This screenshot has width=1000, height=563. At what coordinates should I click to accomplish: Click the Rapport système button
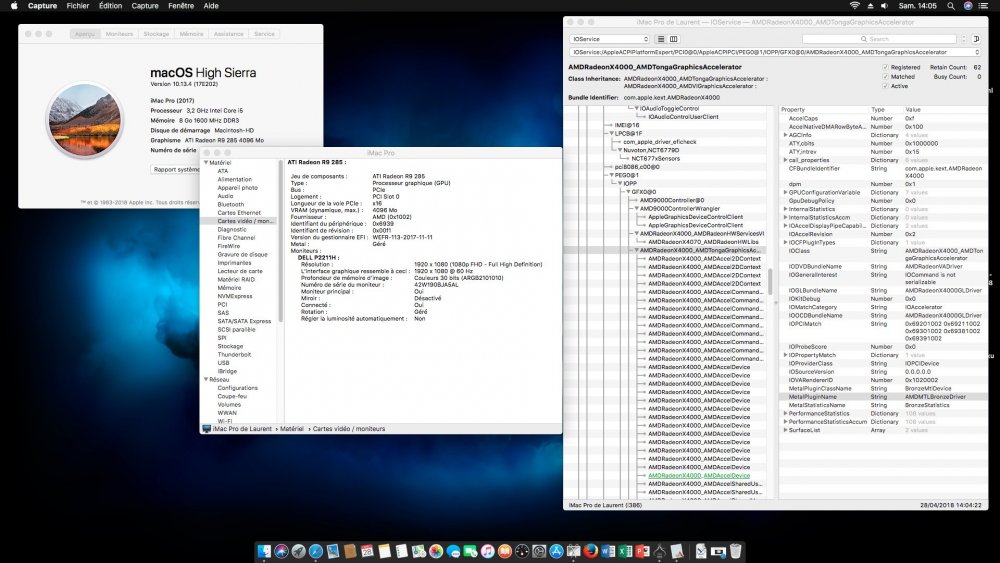(x=176, y=170)
